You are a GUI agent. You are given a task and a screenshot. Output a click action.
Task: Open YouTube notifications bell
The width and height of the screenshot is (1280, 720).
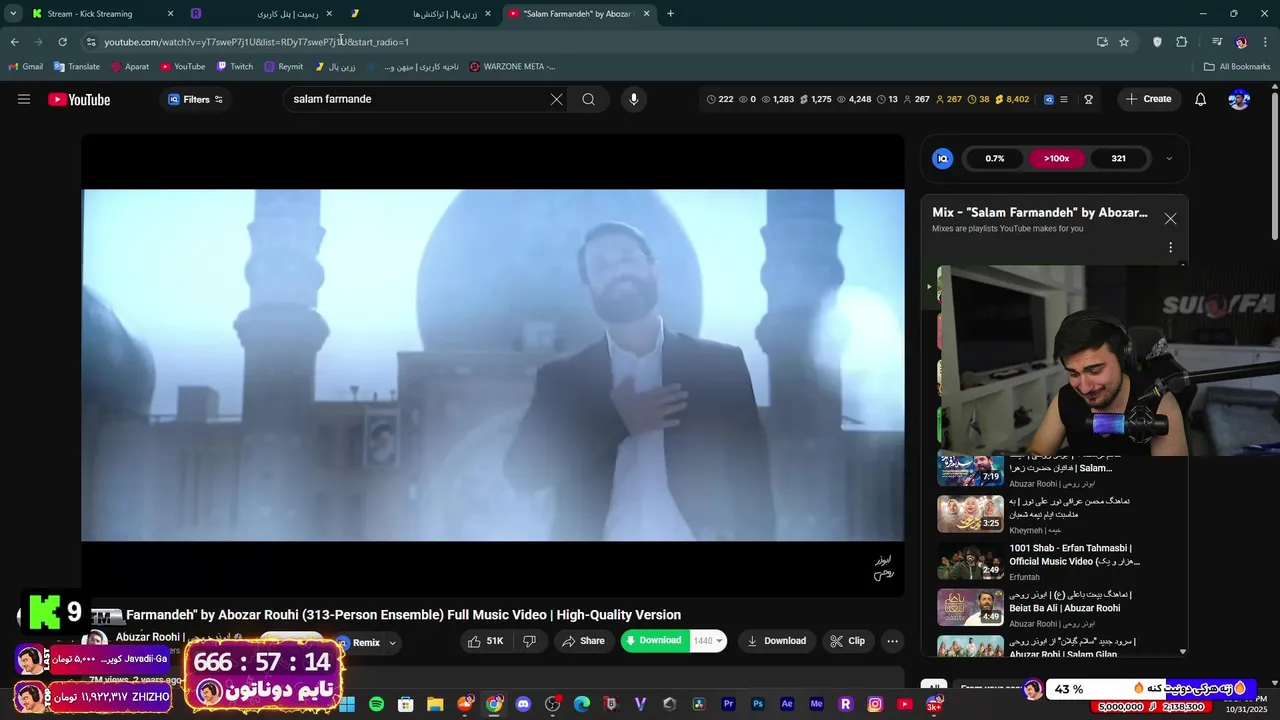(x=1201, y=99)
